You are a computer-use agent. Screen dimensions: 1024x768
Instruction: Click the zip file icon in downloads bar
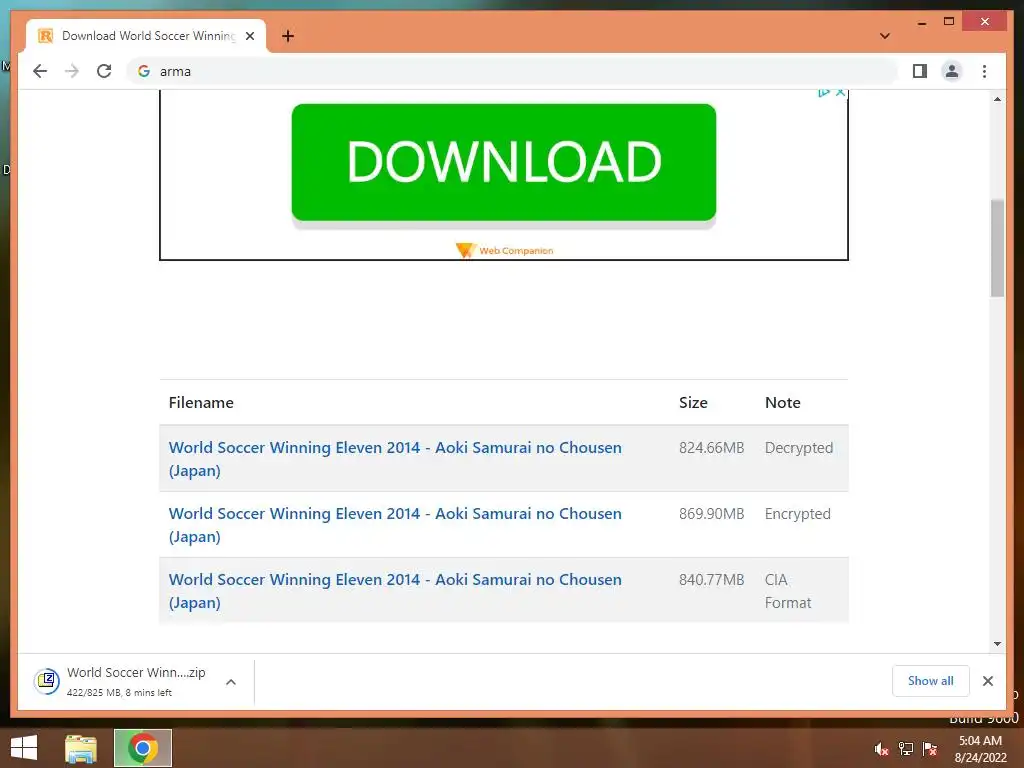point(47,681)
